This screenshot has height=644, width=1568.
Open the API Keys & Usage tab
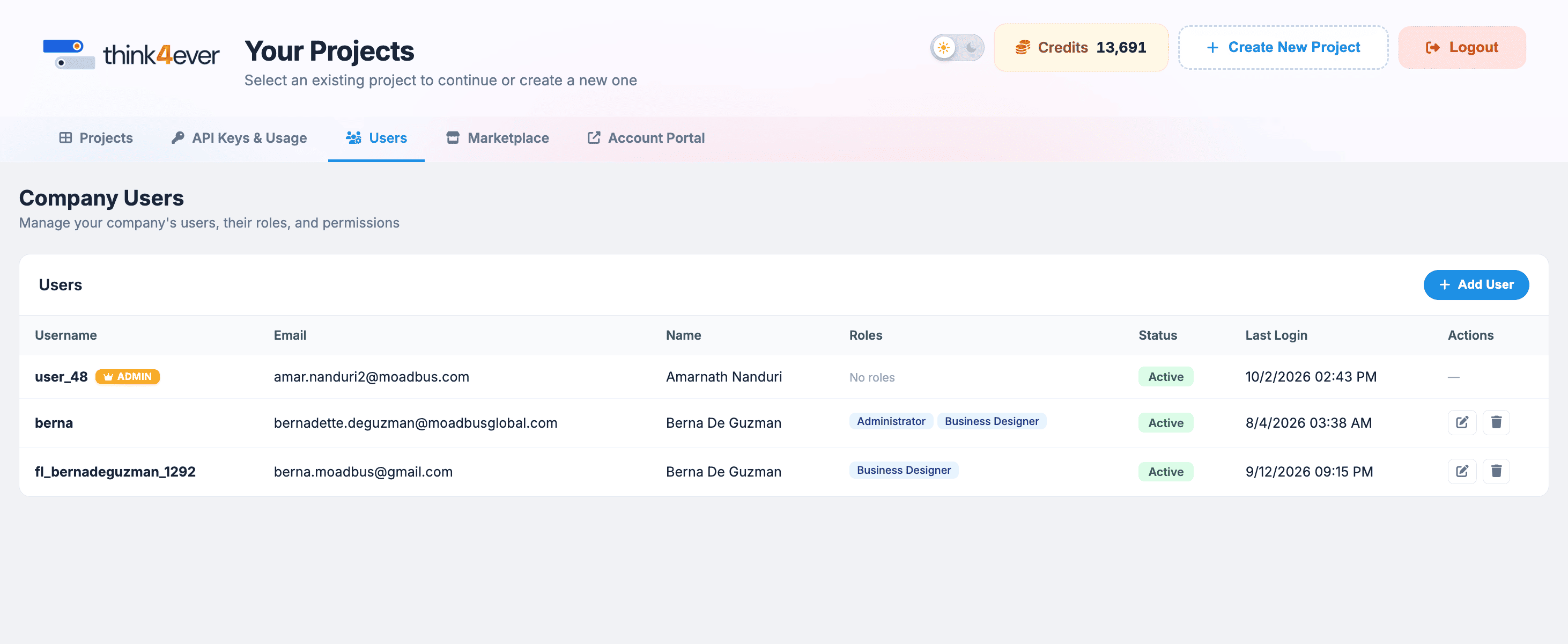[x=239, y=138]
